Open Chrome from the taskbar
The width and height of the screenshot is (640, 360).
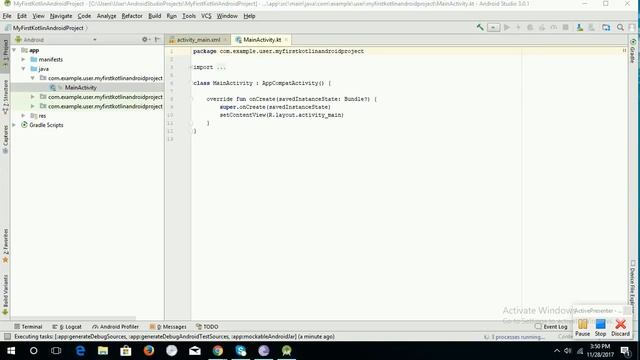218,351
